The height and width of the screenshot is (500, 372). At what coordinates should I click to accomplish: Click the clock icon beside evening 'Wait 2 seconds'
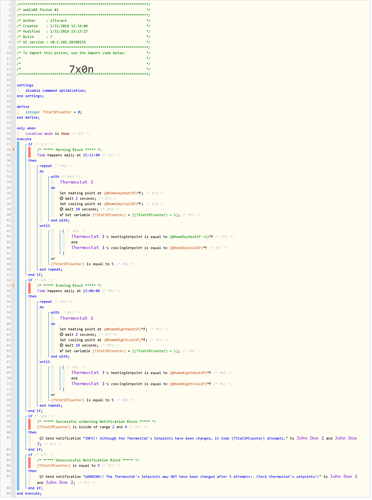click(x=62, y=335)
